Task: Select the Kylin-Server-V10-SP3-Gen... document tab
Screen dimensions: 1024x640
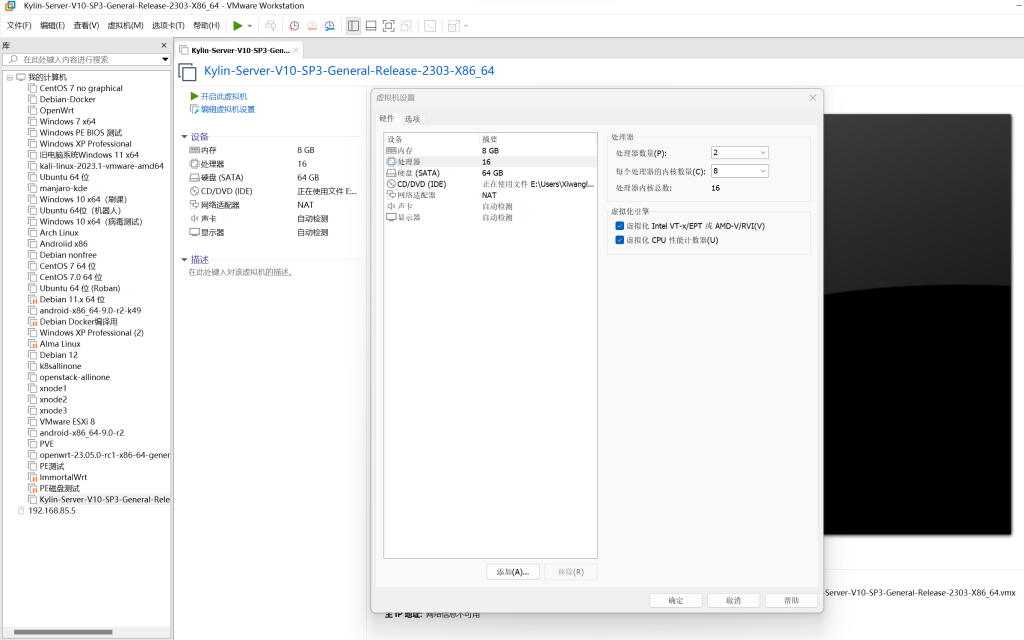Action: click(x=240, y=50)
